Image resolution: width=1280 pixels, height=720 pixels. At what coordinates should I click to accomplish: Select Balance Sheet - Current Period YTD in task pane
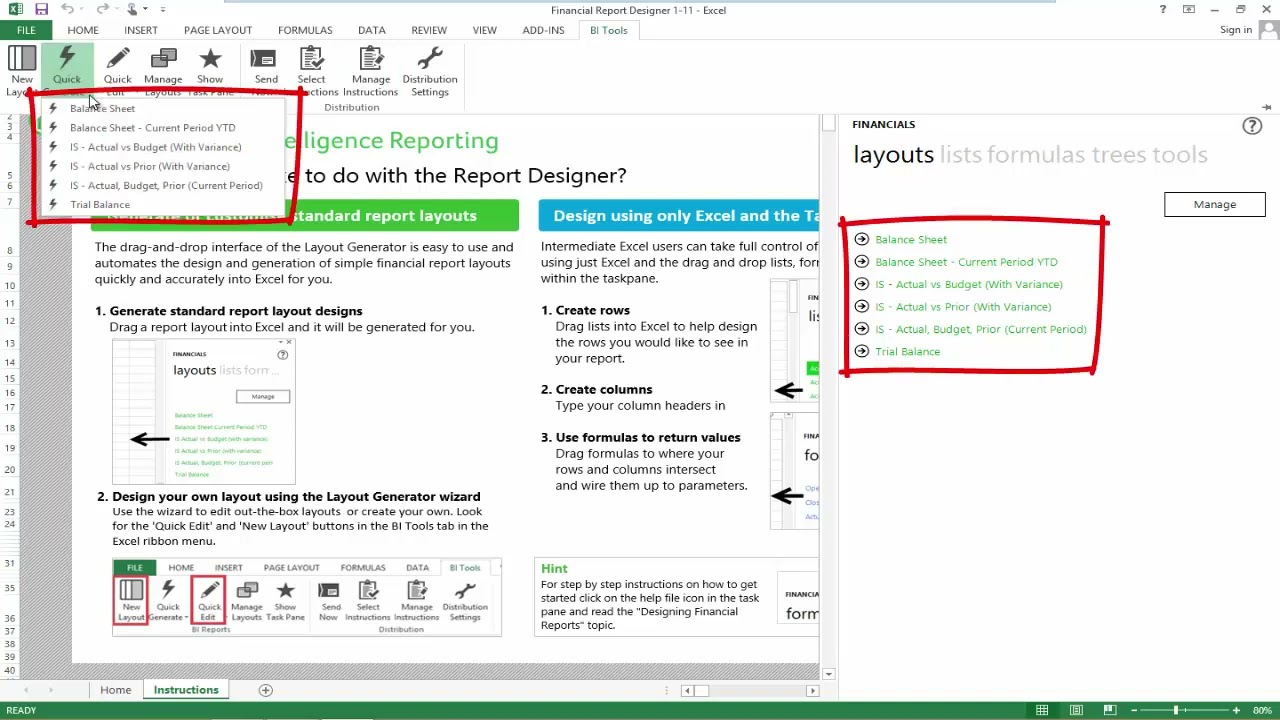coord(966,262)
